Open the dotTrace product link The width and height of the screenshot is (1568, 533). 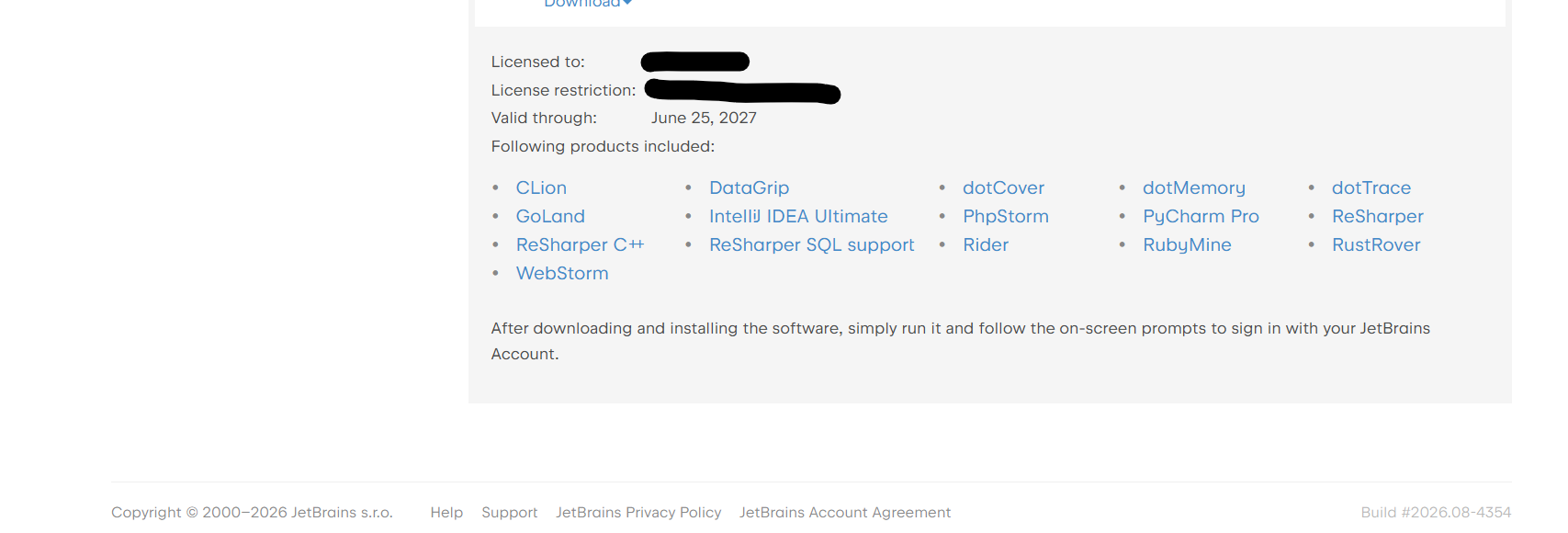[1371, 187]
